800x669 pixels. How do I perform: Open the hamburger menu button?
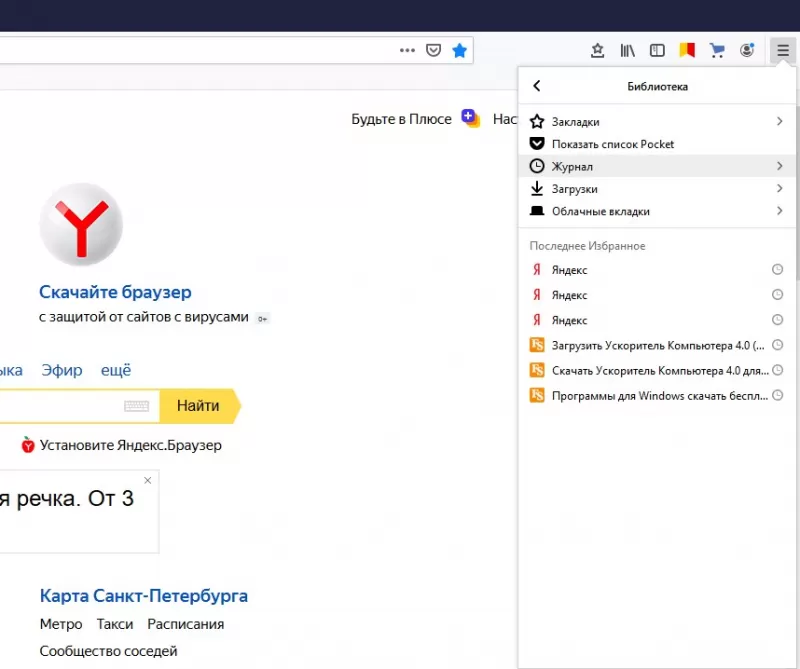pyautogui.click(x=782, y=50)
